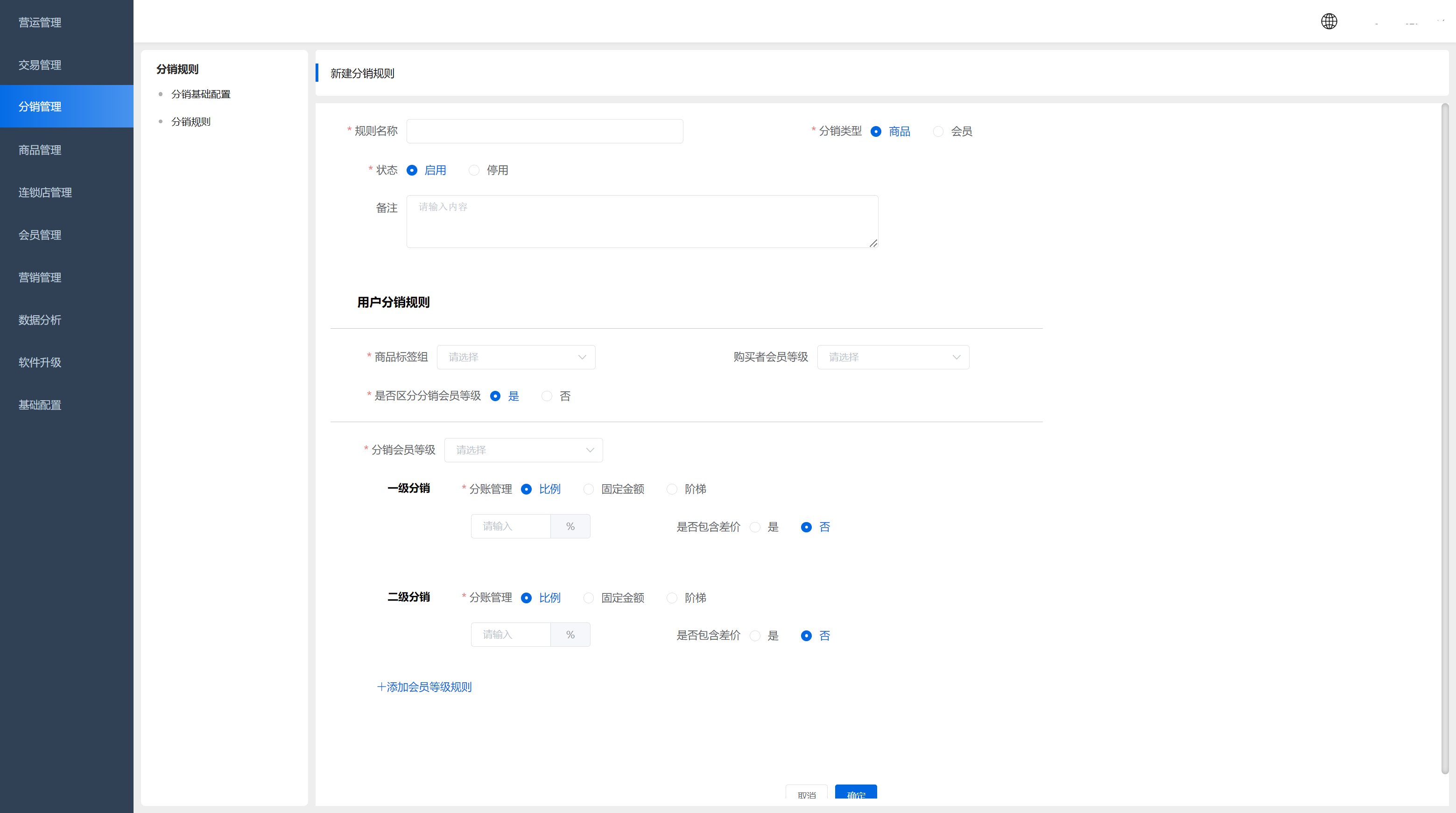
Task: Open 商品管理 in the sidebar
Action: 67,150
